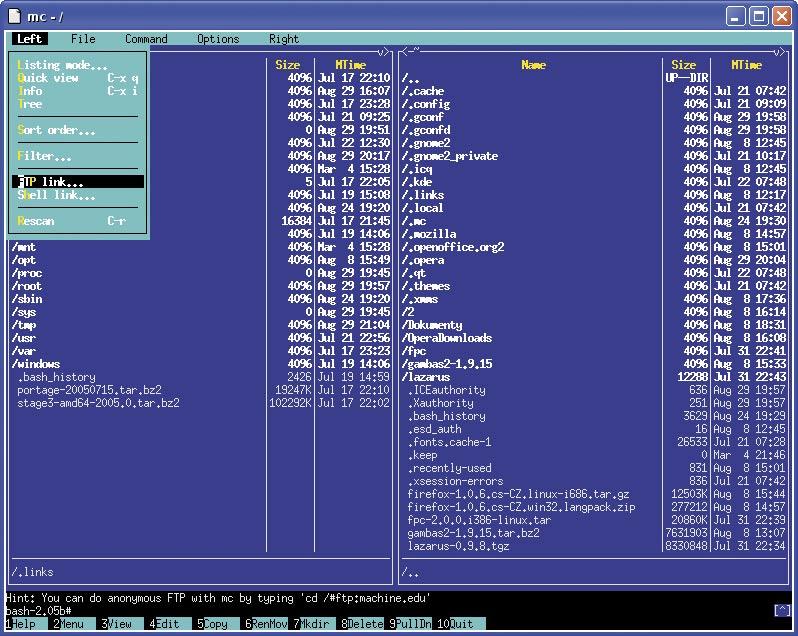Screen dimensions: 798x636
Task: Select firefox-1.0.6.cs-CZ.win32.langpack.zip file
Action: tap(594, 507)
